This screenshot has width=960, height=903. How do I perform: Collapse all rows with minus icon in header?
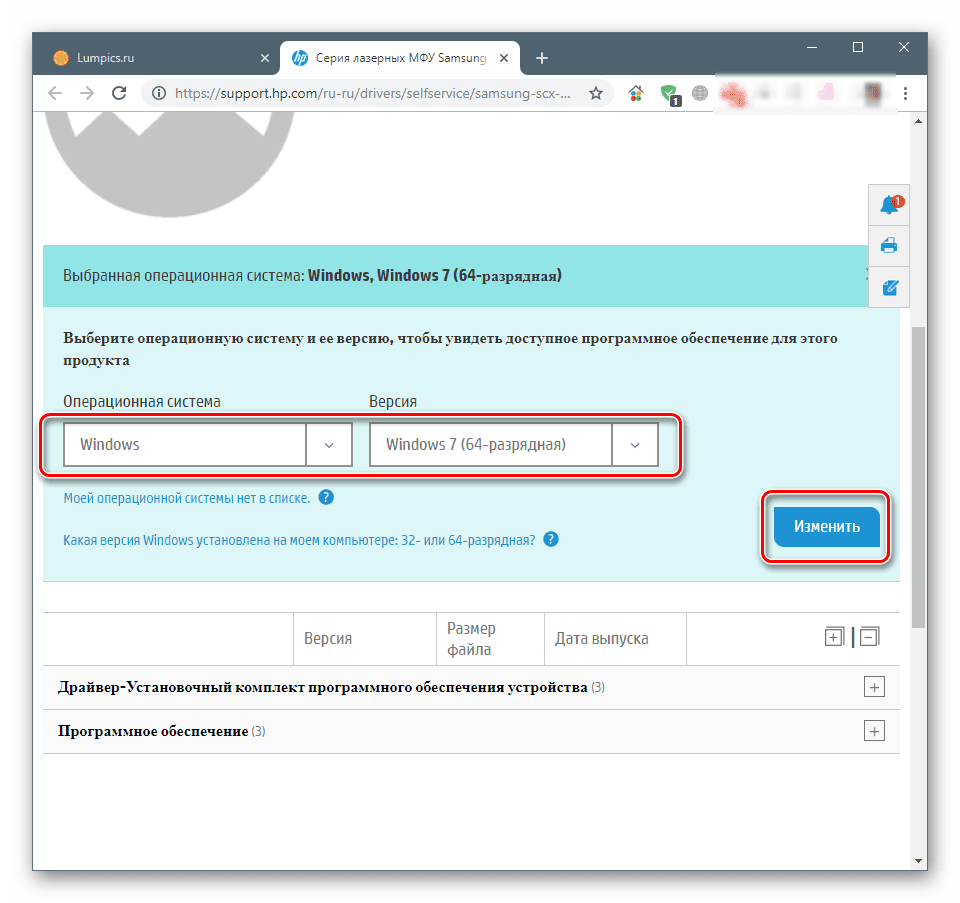point(869,637)
